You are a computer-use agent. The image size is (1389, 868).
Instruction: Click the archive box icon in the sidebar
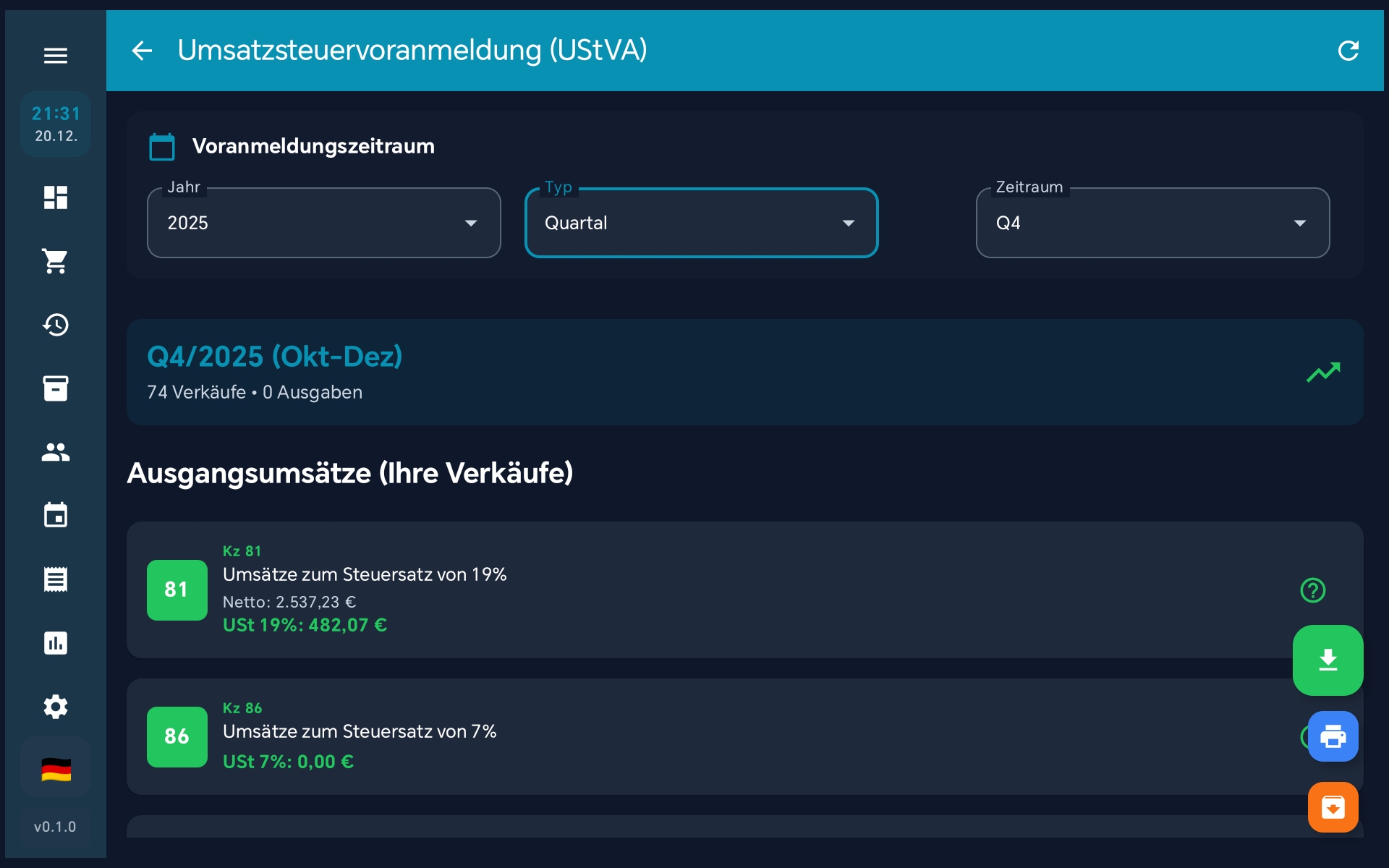tap(56, 388)
